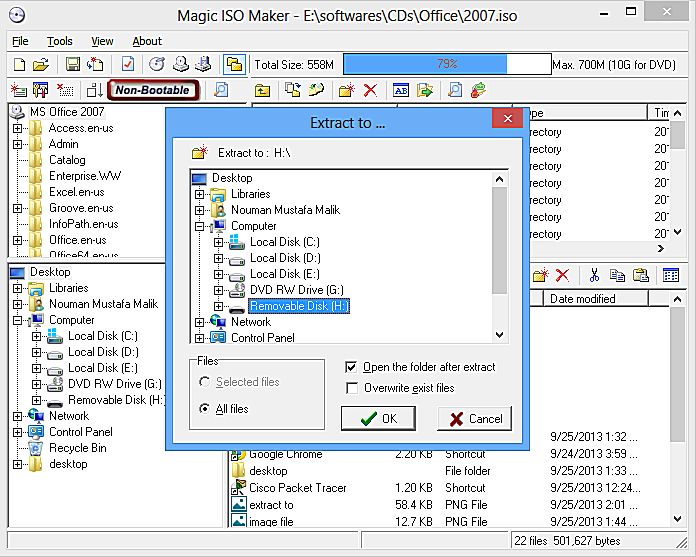
Task: Click the folder with green arrow icon
Action: [425, 91]
